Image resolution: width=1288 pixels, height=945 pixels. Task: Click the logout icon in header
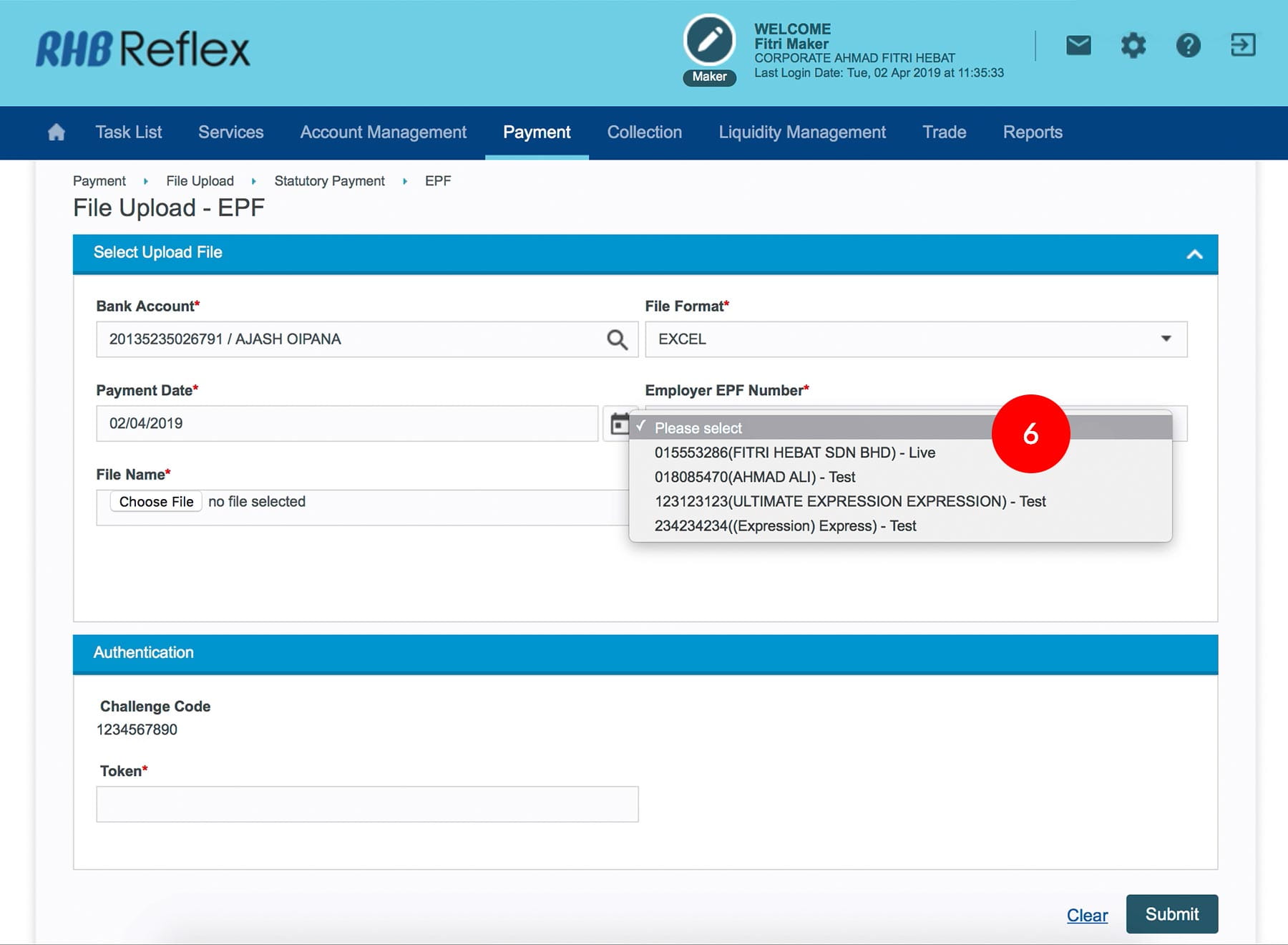click(1243, 46)
